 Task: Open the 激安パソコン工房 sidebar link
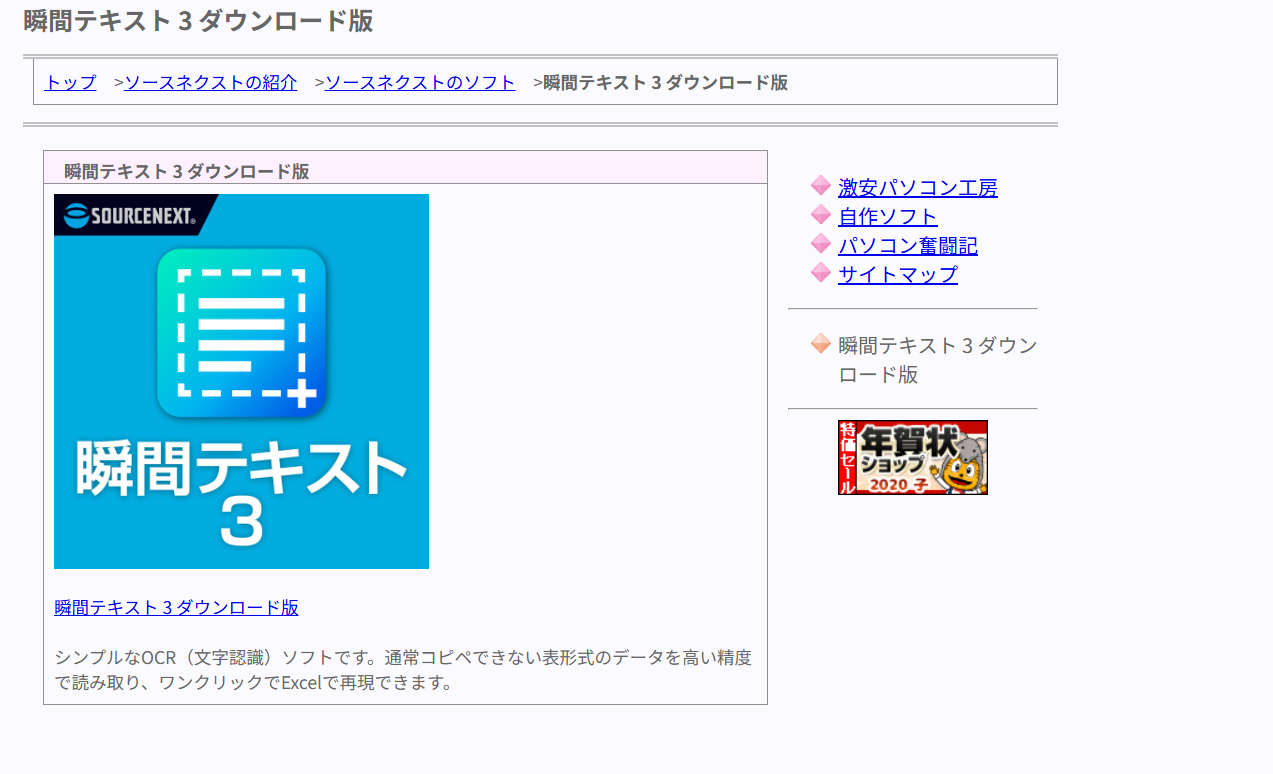point(918,187)
